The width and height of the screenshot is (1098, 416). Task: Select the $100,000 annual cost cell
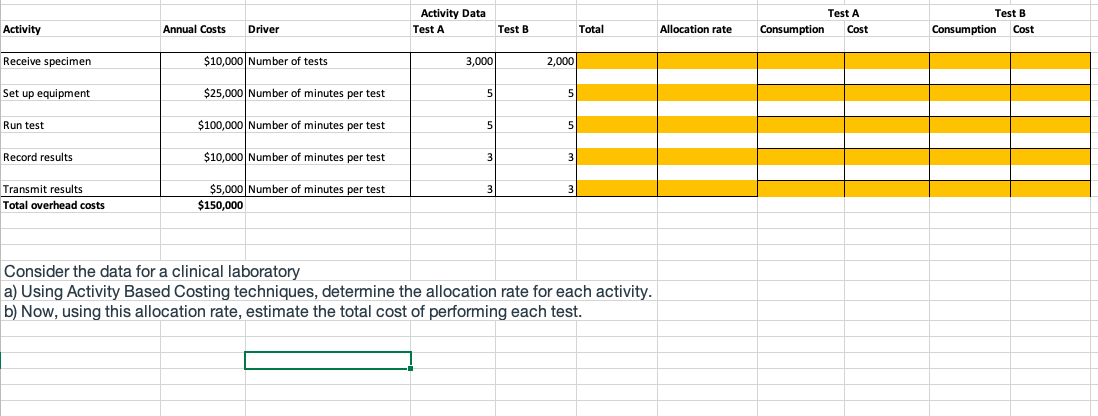pos(202,125)
